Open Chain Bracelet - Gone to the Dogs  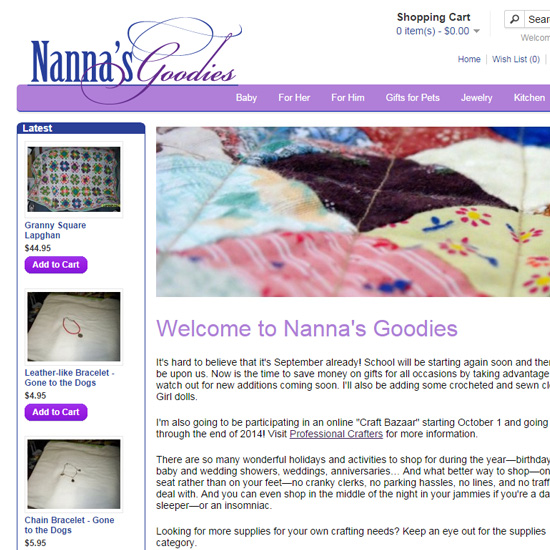click(69, 525)
